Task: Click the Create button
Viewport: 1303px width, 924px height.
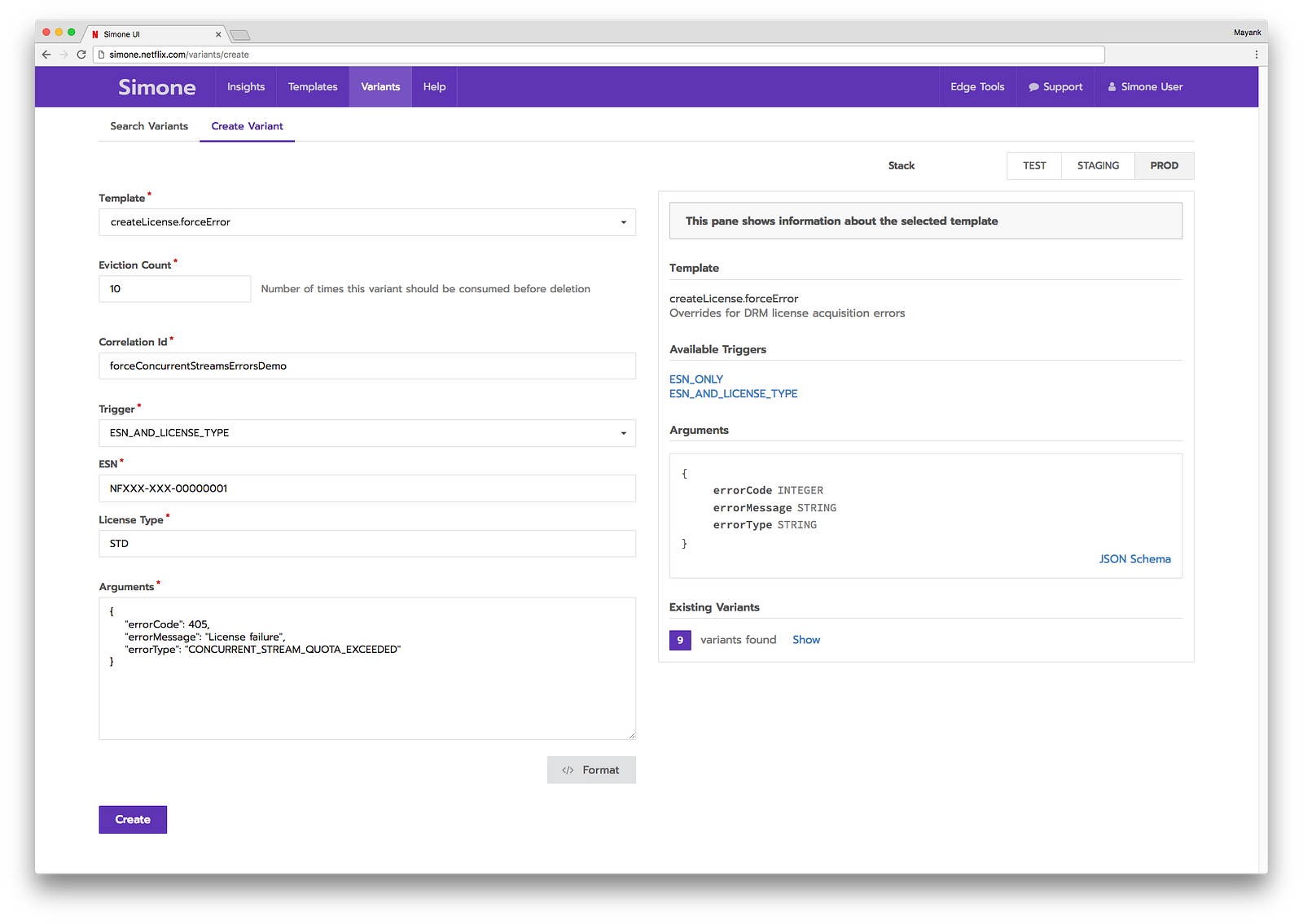Action: tap(133, 820)
